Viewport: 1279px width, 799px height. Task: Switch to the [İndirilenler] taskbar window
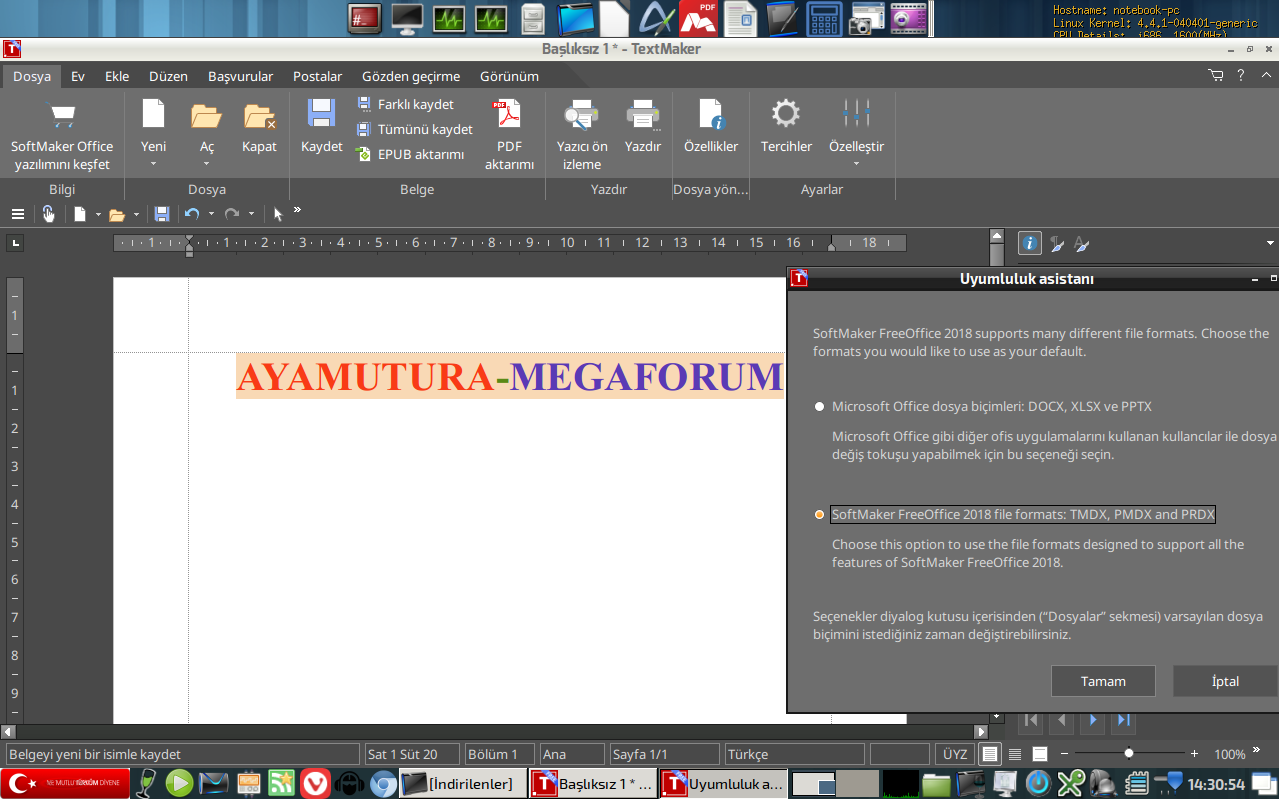coord(464,784)
